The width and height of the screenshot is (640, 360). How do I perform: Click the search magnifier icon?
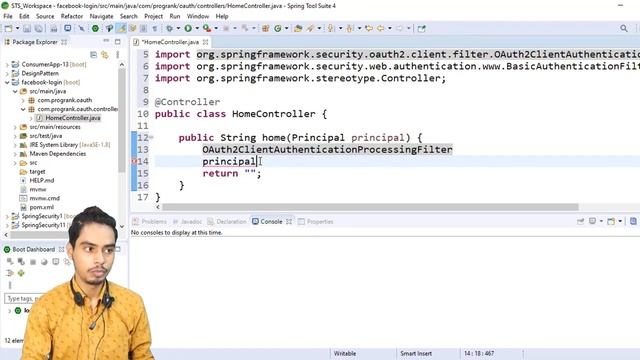coord(624,28)
